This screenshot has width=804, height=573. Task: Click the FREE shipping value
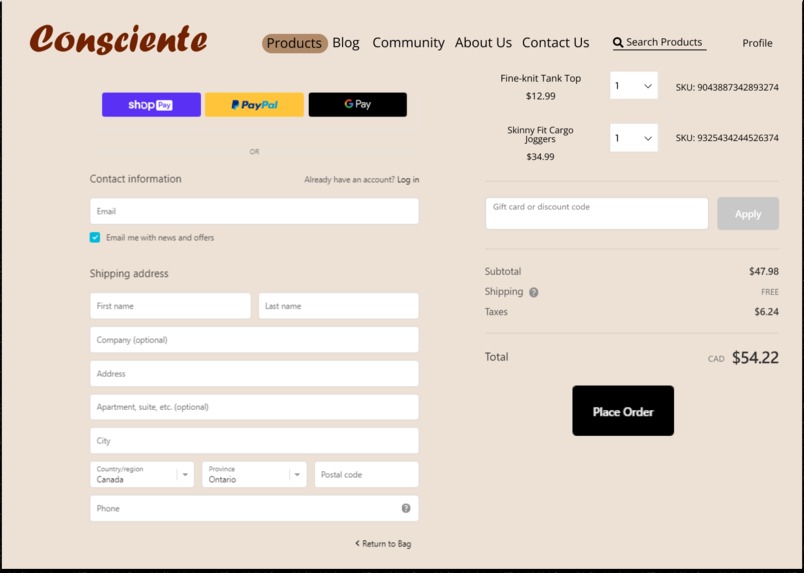(x=770, y=292)
